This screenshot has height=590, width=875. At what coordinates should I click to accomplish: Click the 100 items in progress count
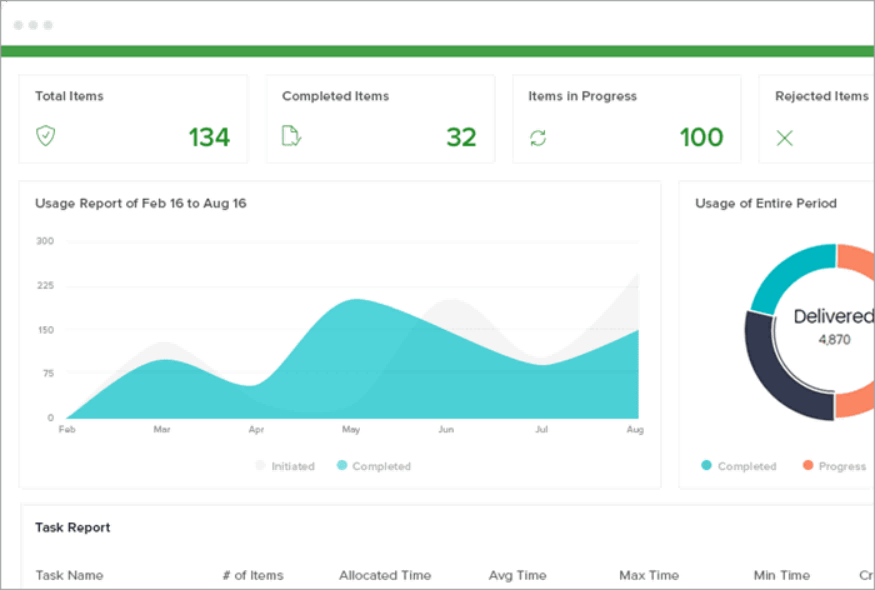click(x=701, y=137)
